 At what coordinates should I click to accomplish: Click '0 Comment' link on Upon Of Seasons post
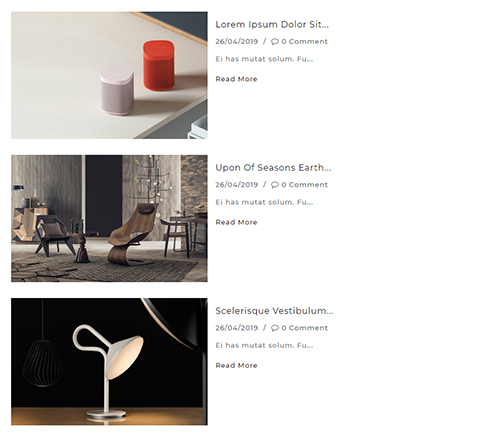pos(304,185)
